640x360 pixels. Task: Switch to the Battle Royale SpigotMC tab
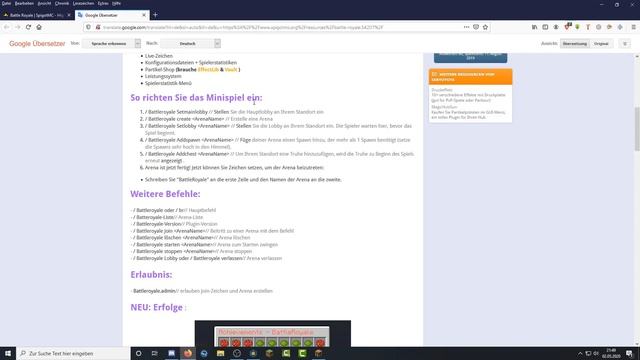[37, 15]
